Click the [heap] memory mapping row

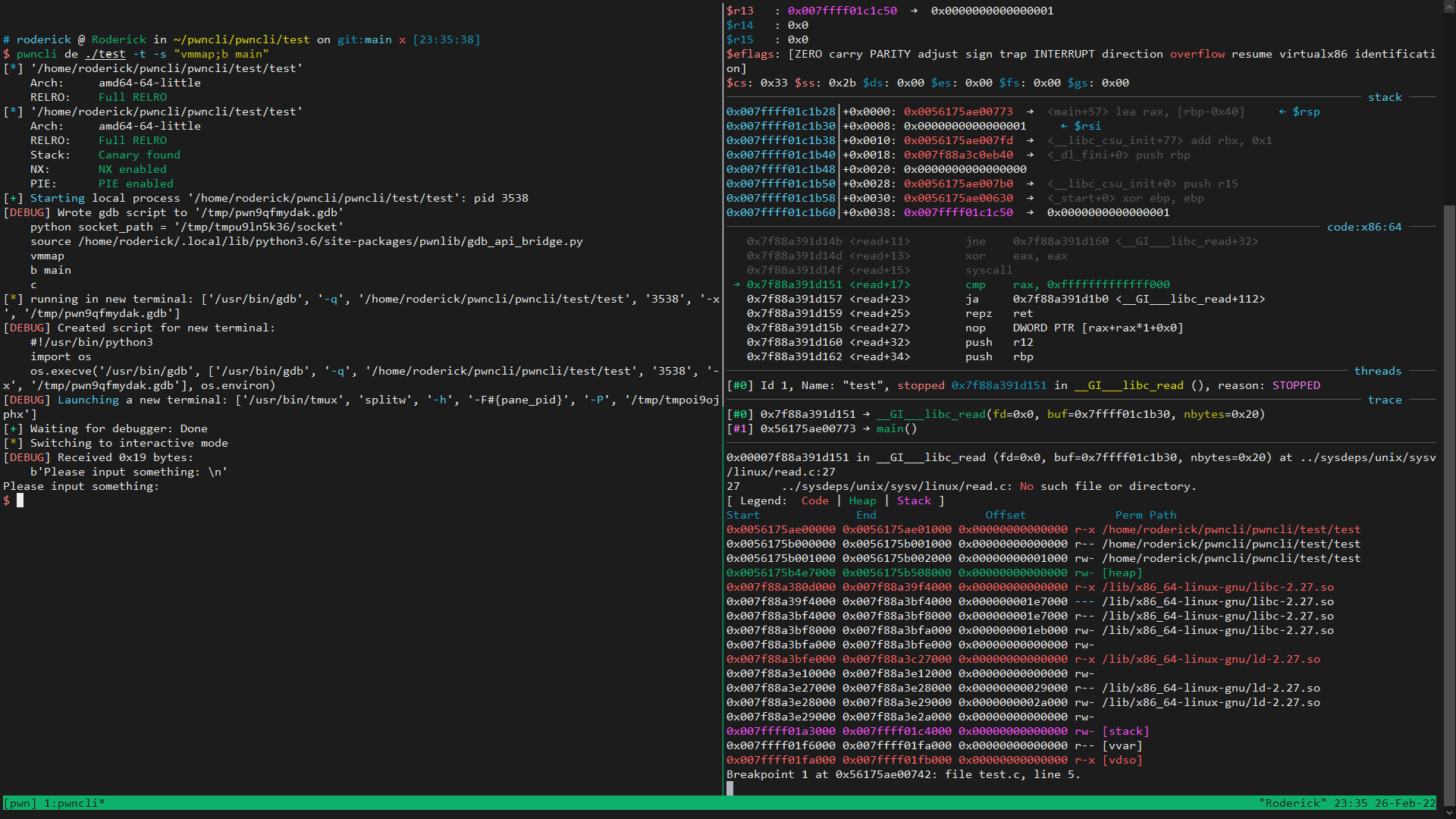tap(1122, 573)
